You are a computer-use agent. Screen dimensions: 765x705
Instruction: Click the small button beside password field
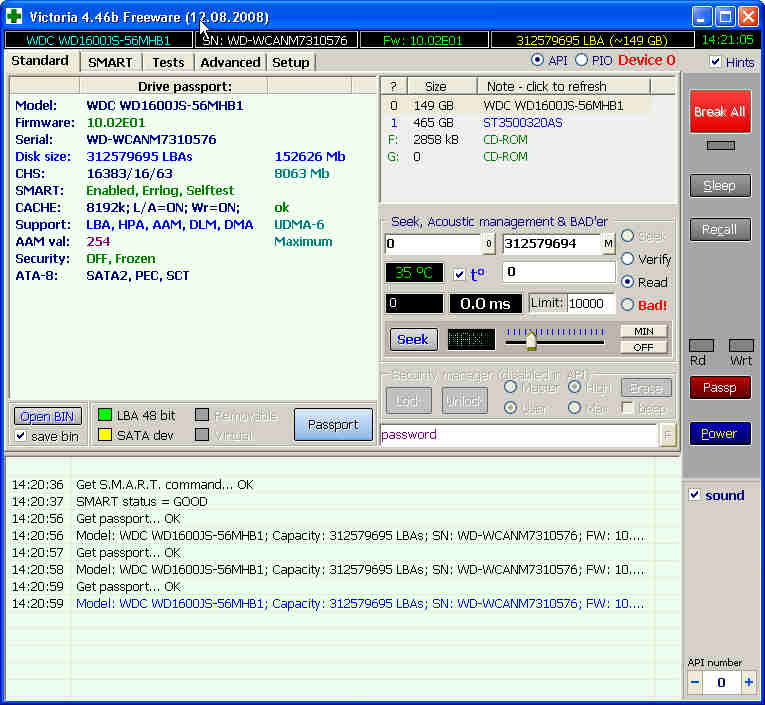pos(668,435)
